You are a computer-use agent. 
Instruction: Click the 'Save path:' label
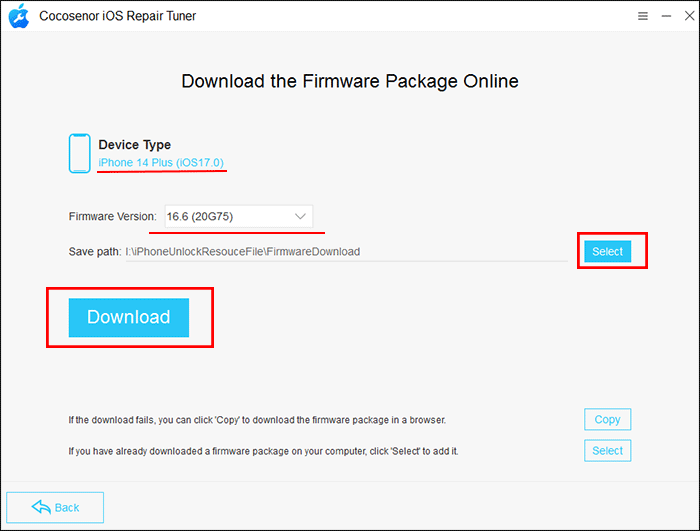[95, 252]
